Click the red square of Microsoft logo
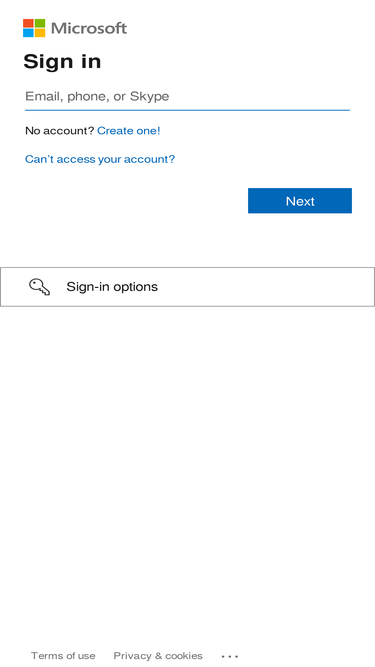The height and width of the screenshot is (667, 375). [28, 23]
